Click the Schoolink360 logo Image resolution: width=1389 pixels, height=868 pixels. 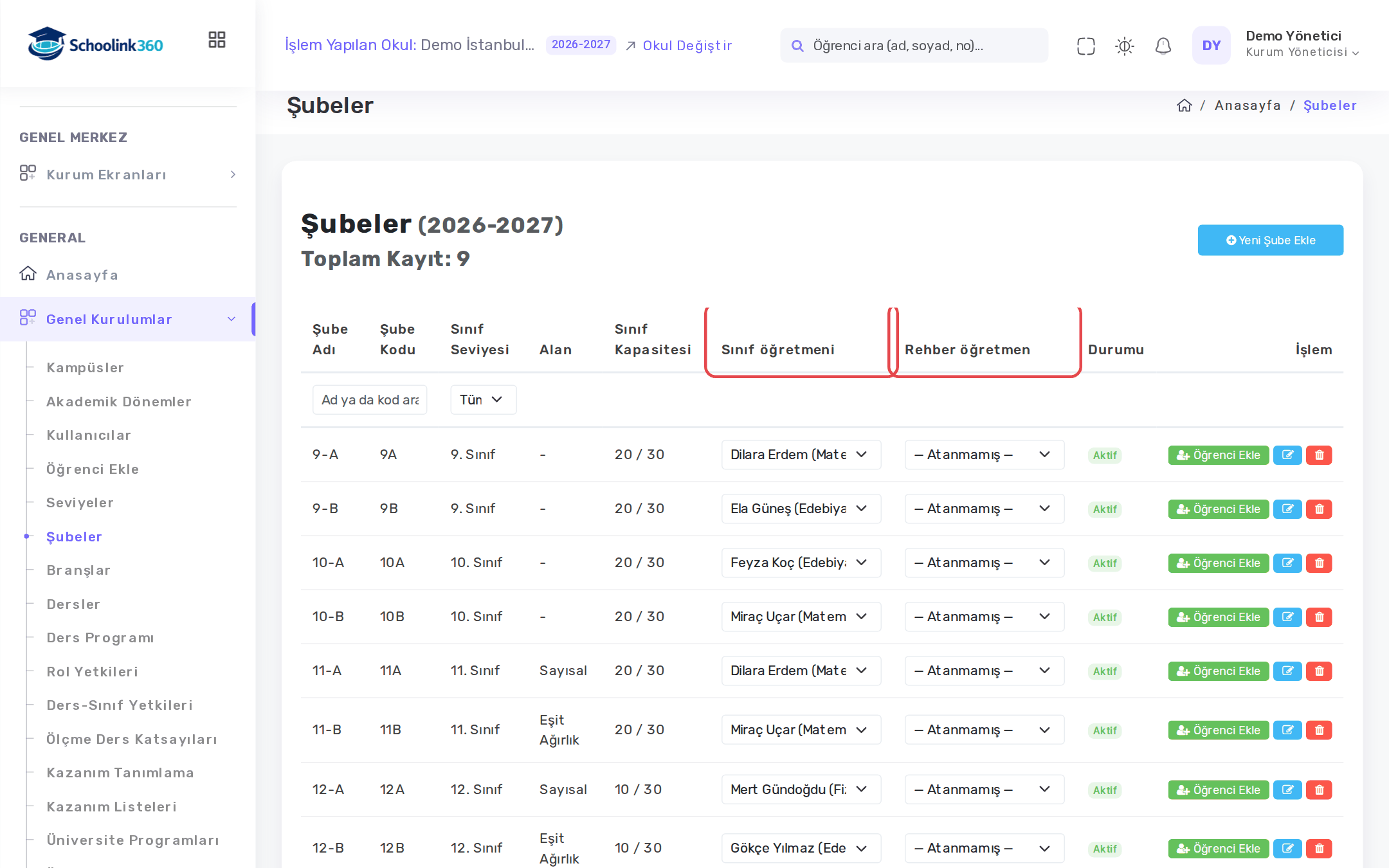[95, 44]
